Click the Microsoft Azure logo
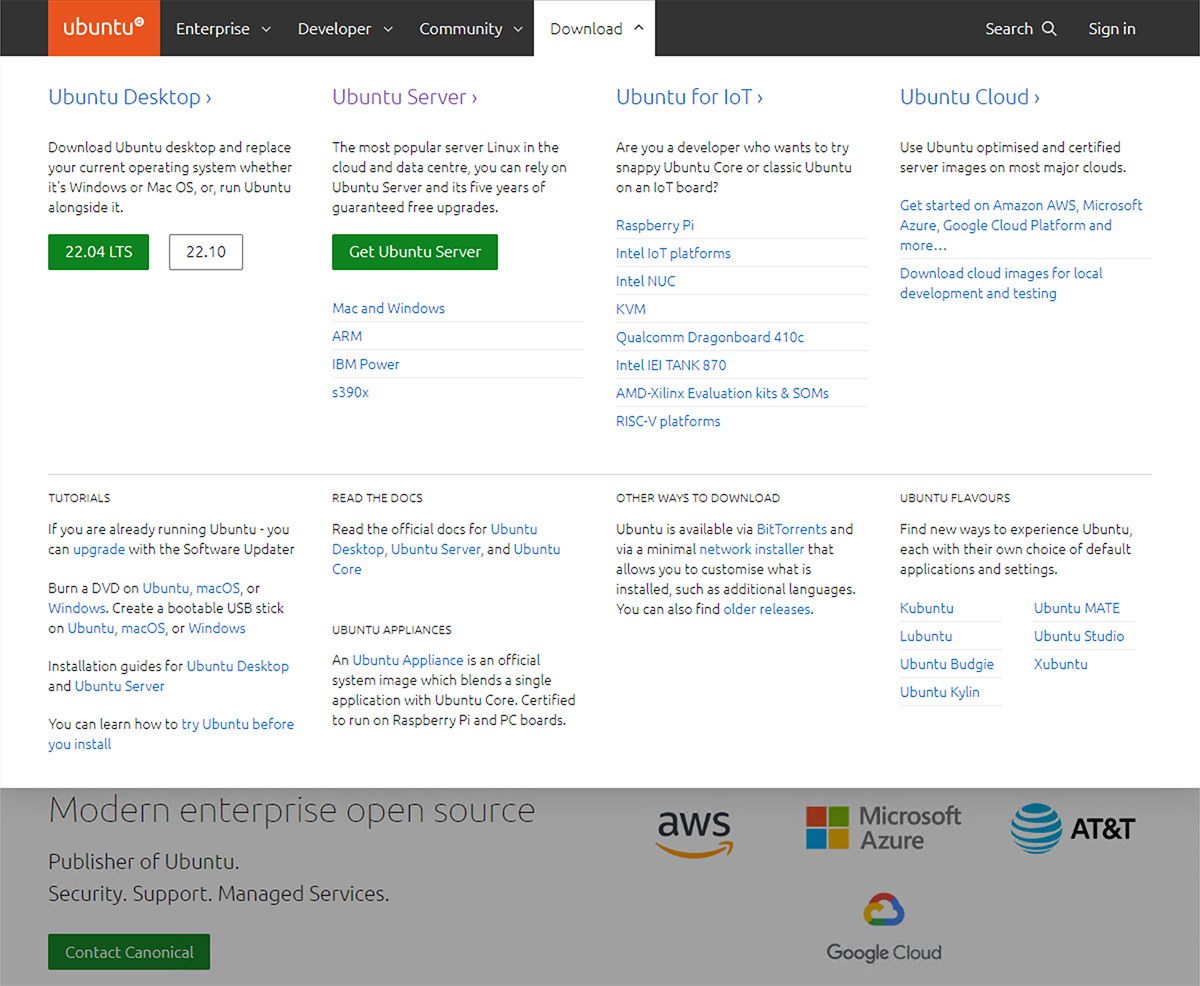This screenshot has width=1200, height=986. pyautogui.click(x=884, y=829)
